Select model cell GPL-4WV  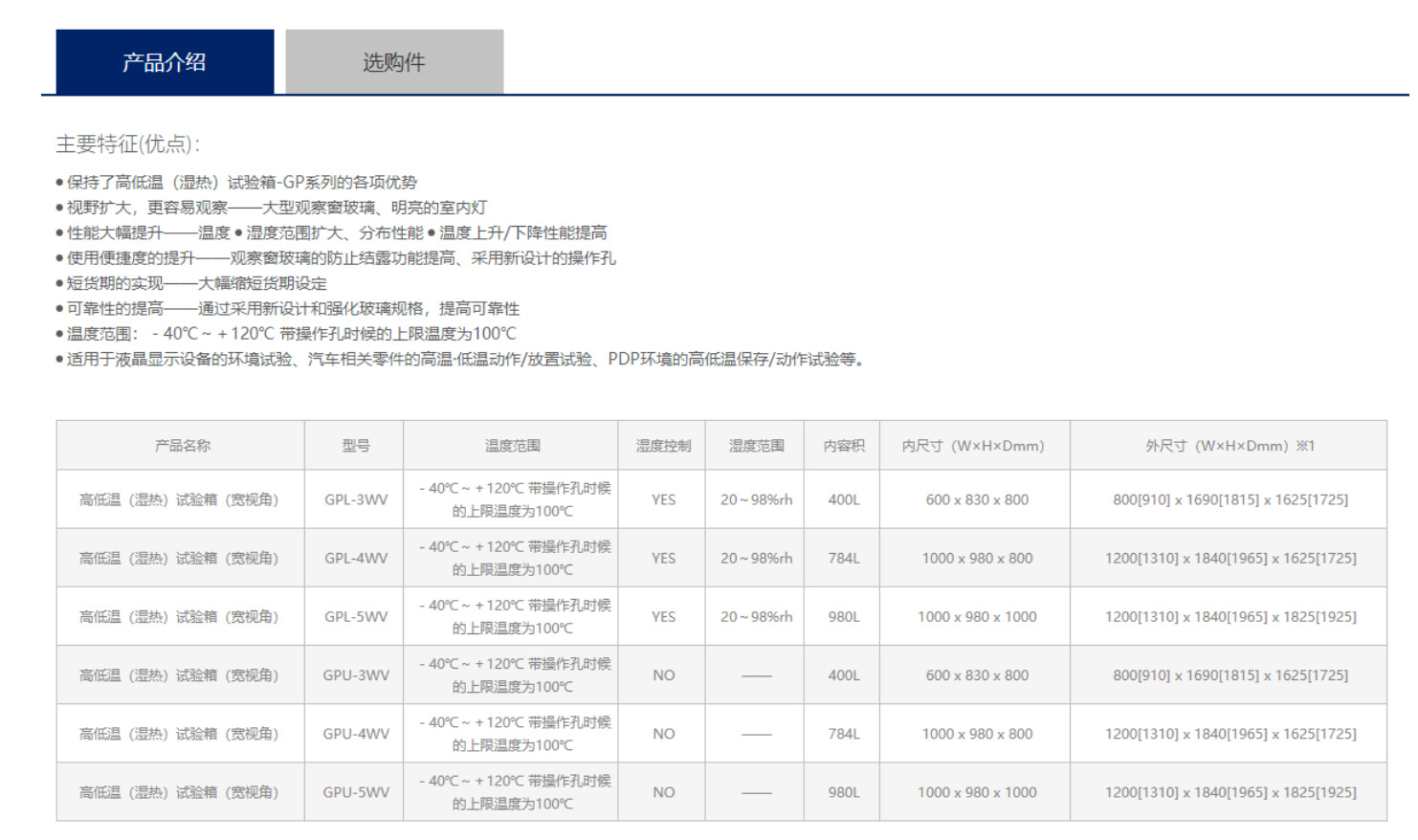(x=356, y=558)
